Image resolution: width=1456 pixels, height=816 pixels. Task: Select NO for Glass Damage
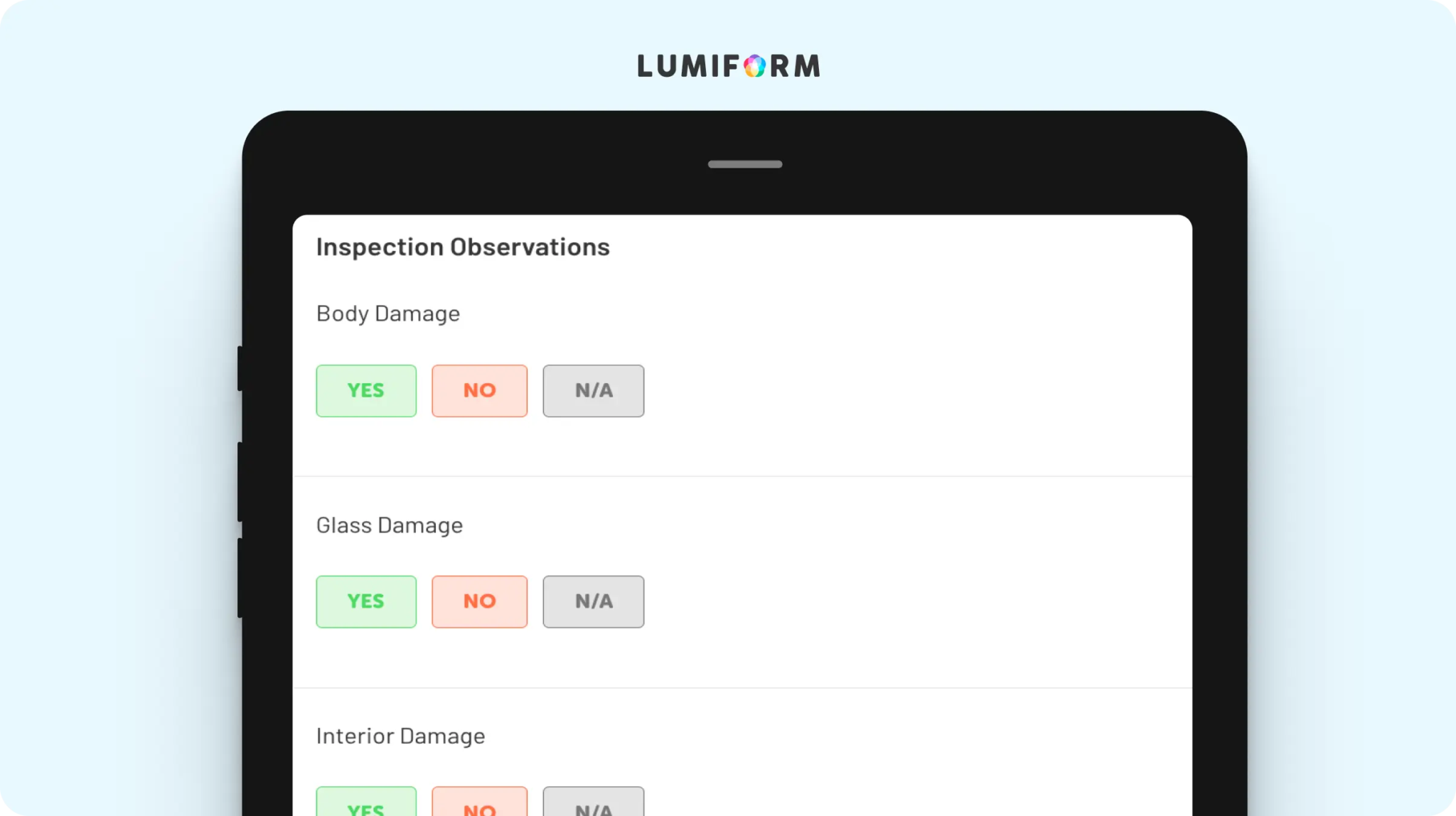point(480,601)
